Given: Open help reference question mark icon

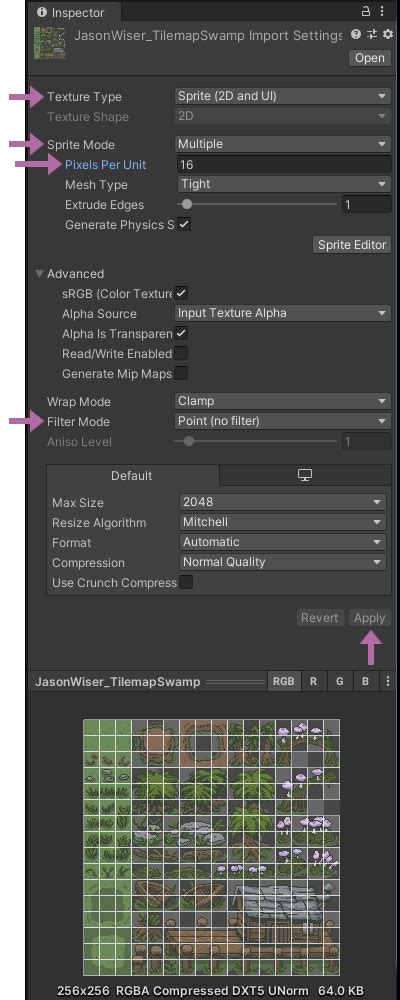Looking at the screenshot, I should (356, 34).
